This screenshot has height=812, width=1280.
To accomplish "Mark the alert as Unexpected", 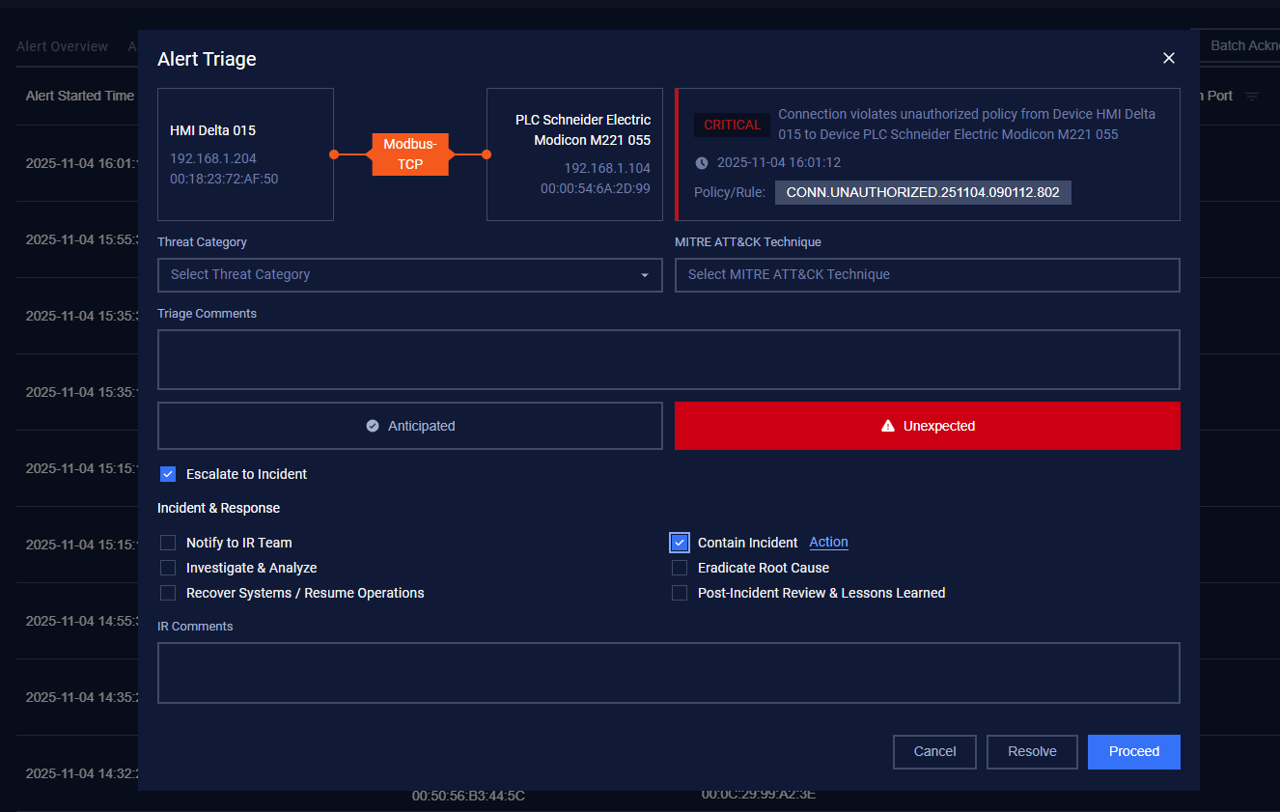I will point(927,426).
